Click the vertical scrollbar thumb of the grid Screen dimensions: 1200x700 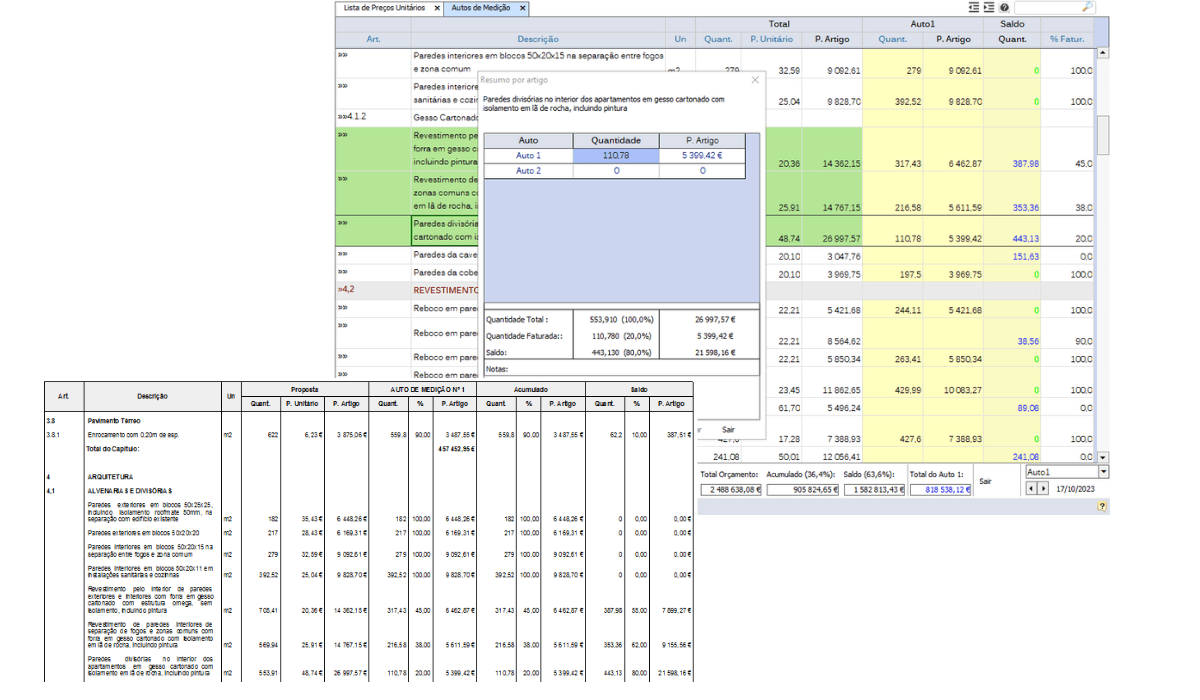(1103, 135)
